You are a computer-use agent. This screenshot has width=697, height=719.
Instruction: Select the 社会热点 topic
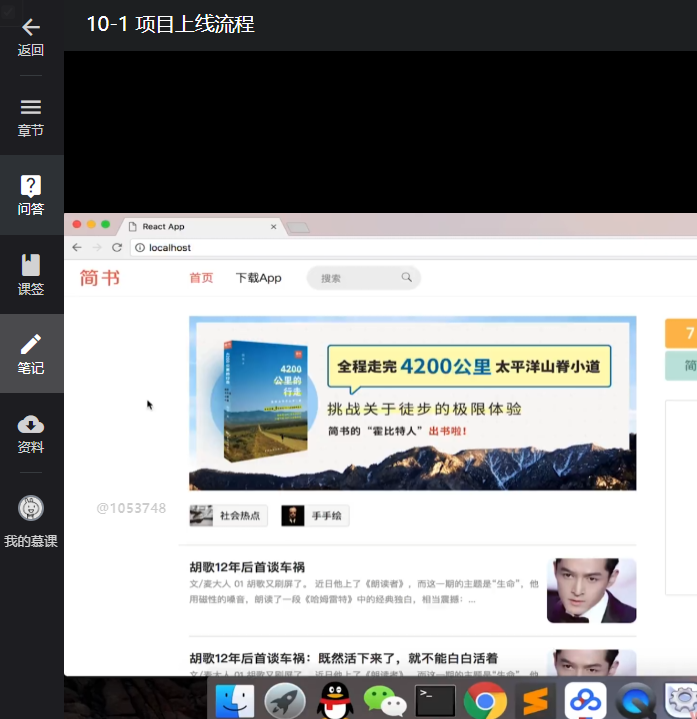click(x=228, y=516)
